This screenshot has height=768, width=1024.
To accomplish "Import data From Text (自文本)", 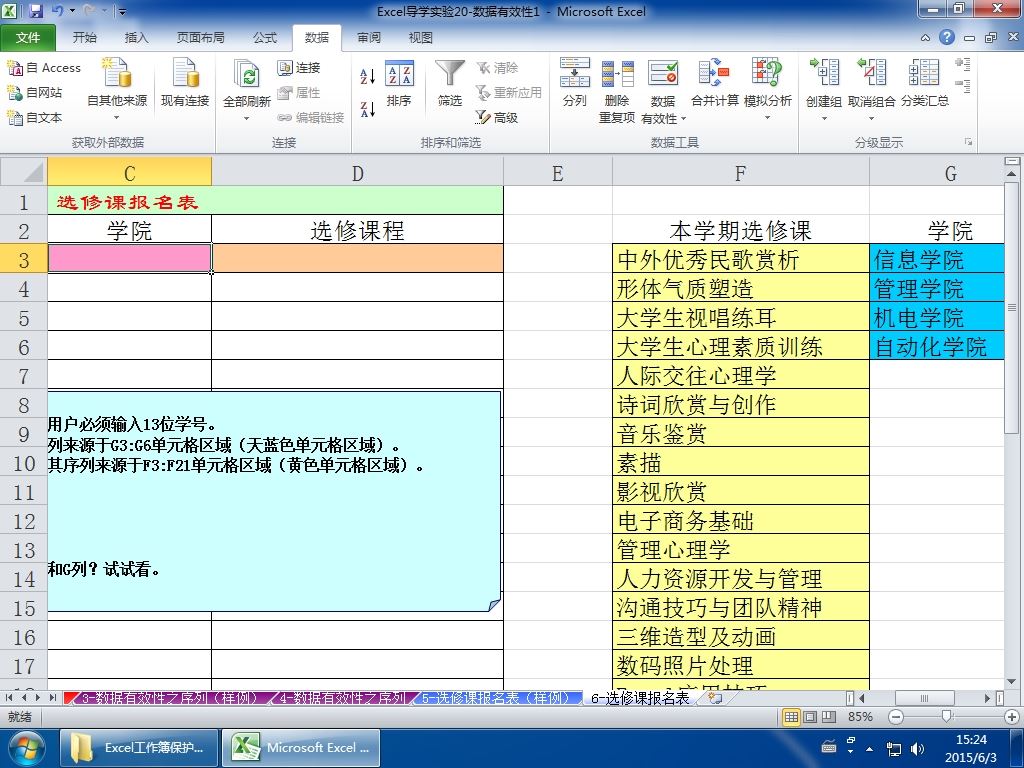I will pos(35,118).
